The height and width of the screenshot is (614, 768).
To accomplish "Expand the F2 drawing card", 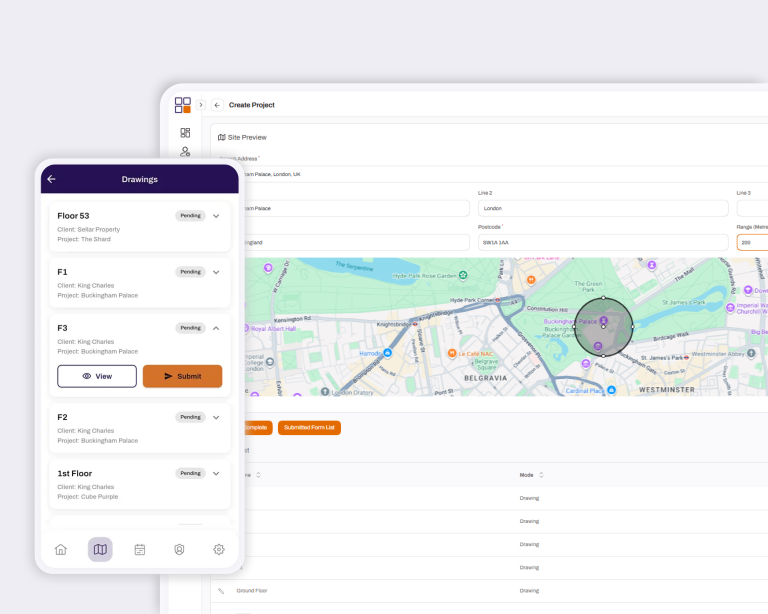I will pos(216,417).
